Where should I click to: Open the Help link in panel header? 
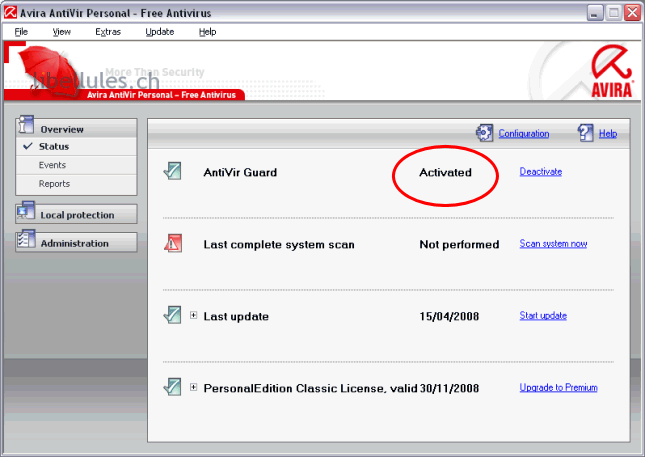click(608, 133)
